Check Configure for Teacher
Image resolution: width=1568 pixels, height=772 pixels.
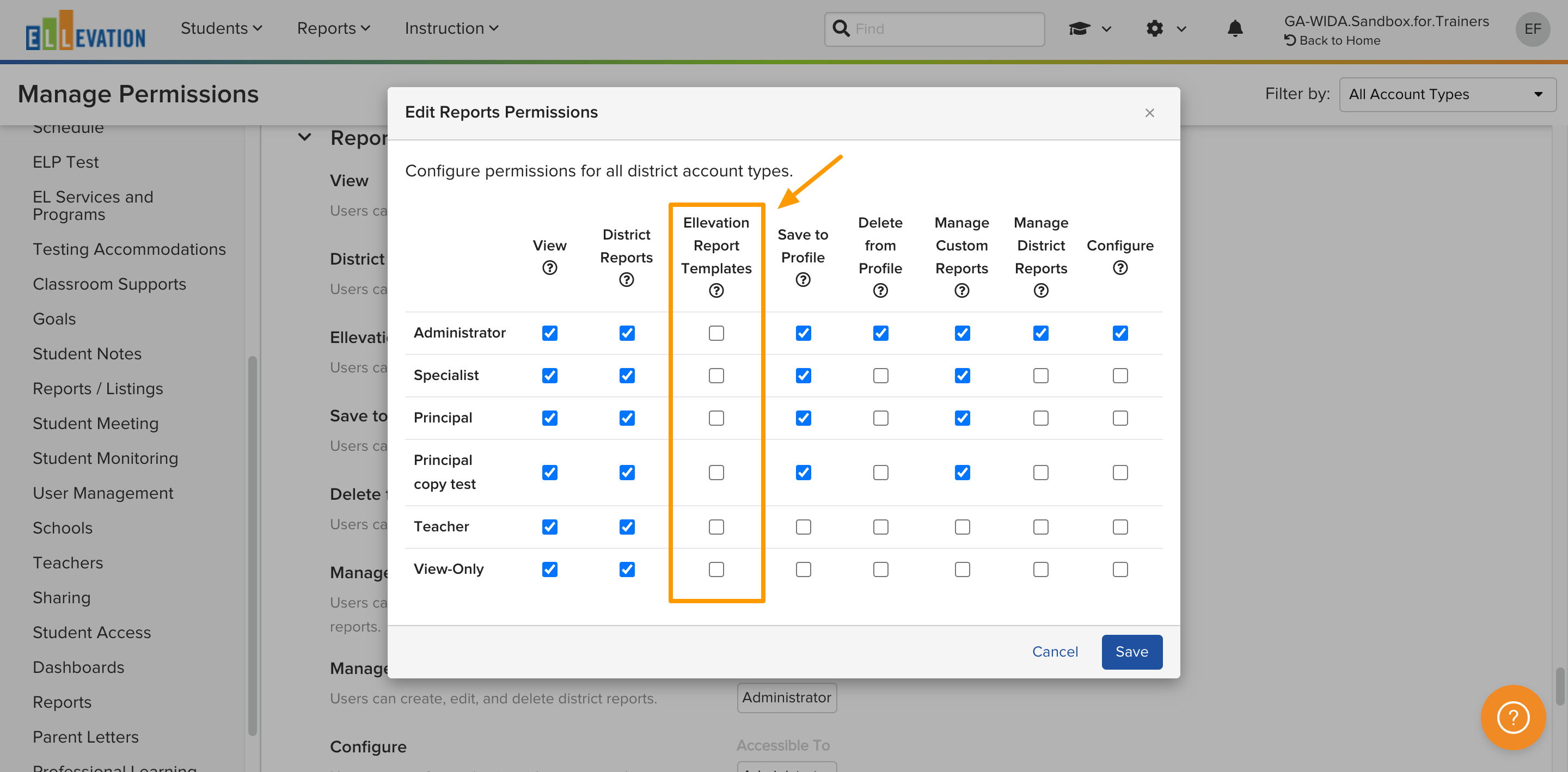point(1120,526)
